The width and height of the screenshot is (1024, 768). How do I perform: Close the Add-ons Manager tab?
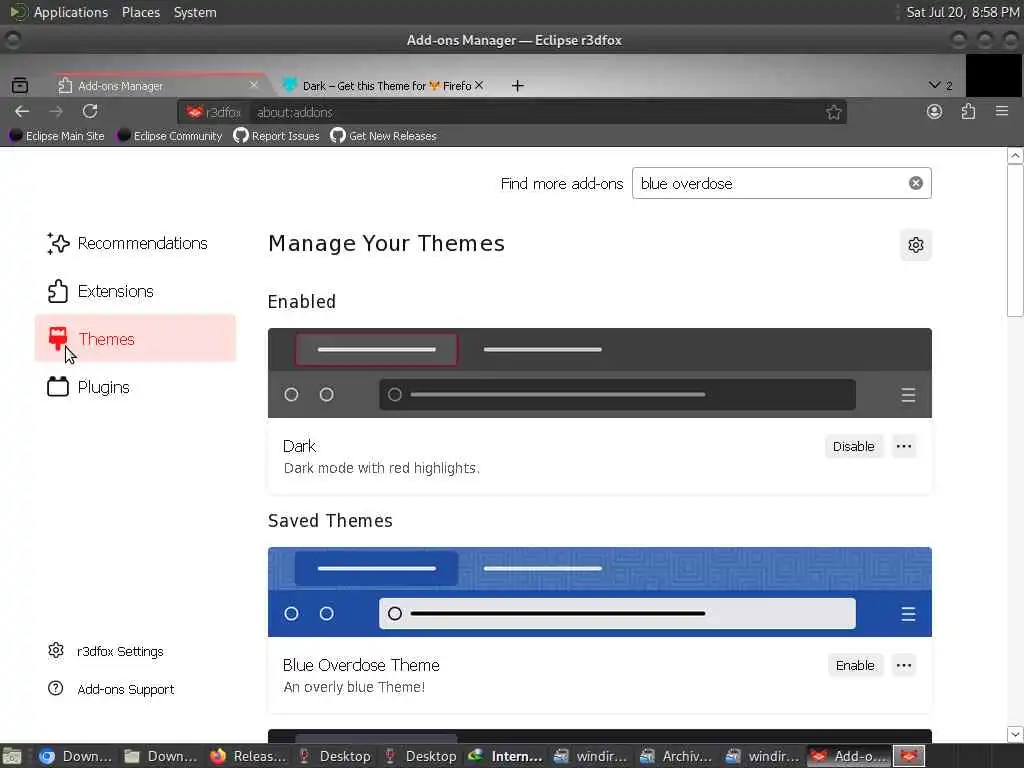click(253, 86)
